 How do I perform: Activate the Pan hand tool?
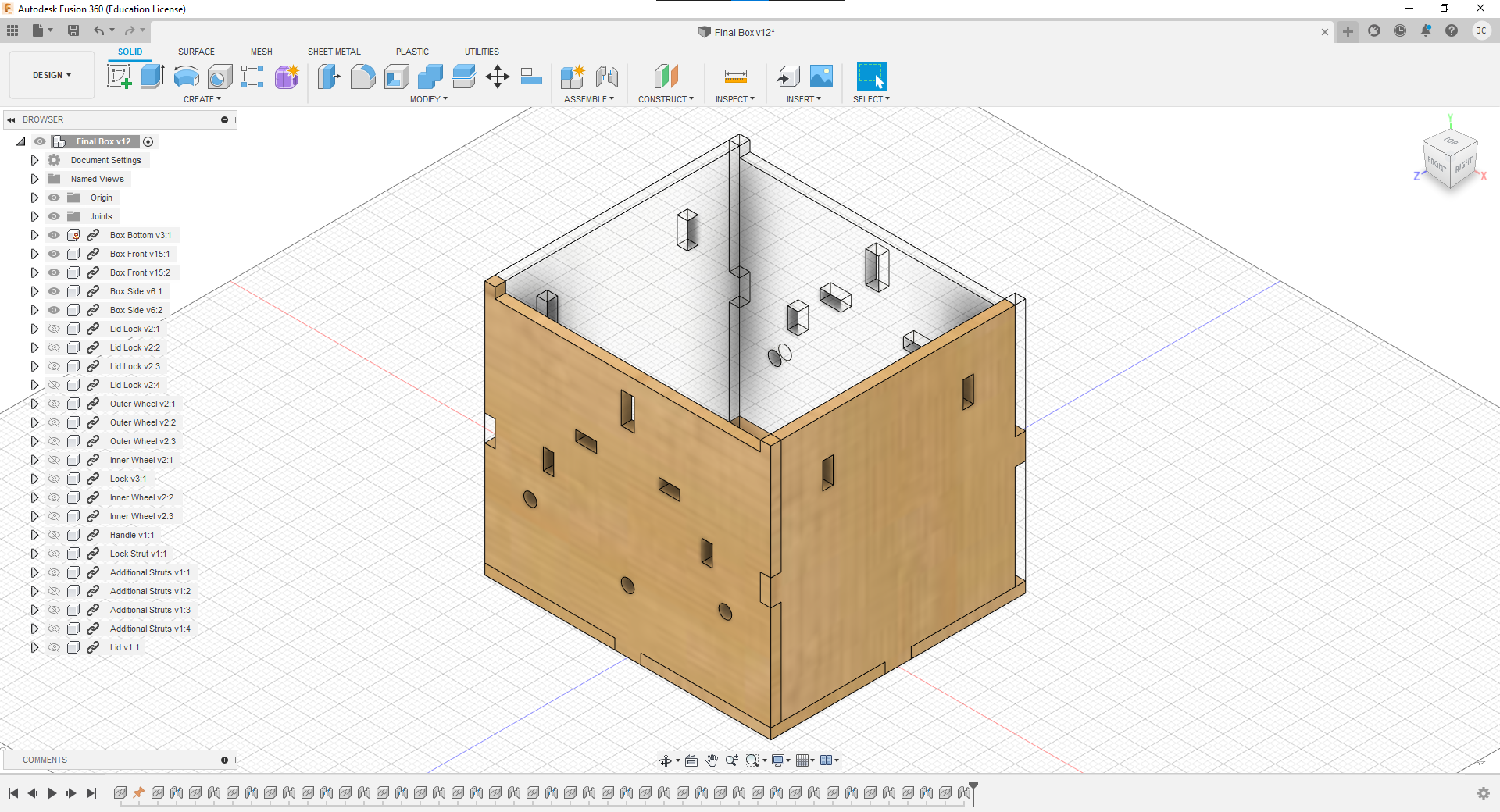pyautogui.click(x=712, y=760)
